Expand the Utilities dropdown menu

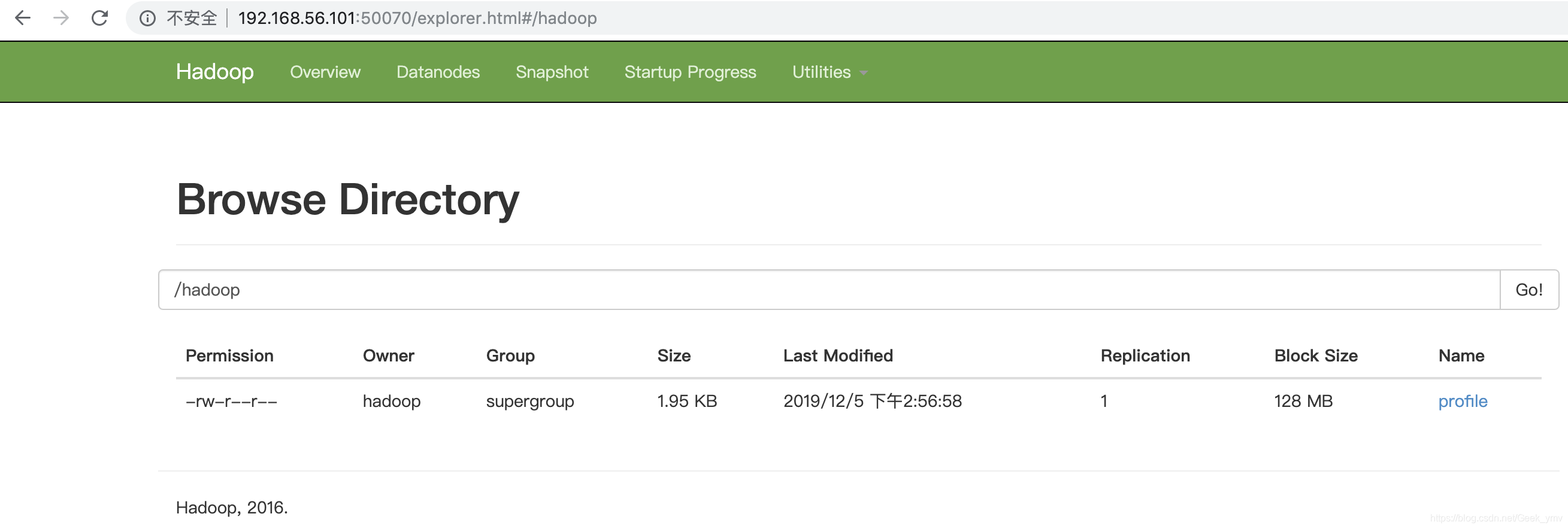click(829, 72)
